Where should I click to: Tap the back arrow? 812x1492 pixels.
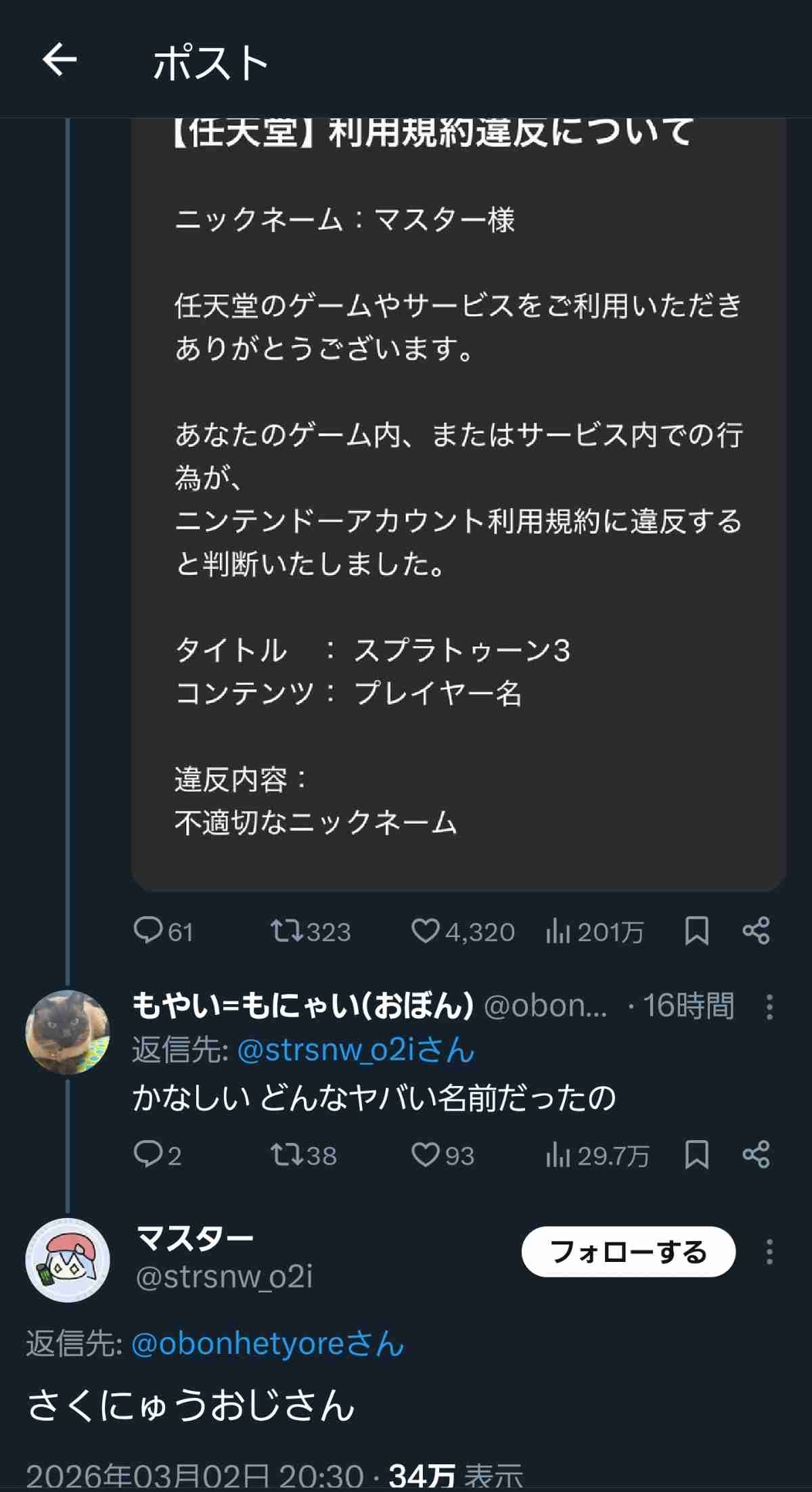pos(60,60)
